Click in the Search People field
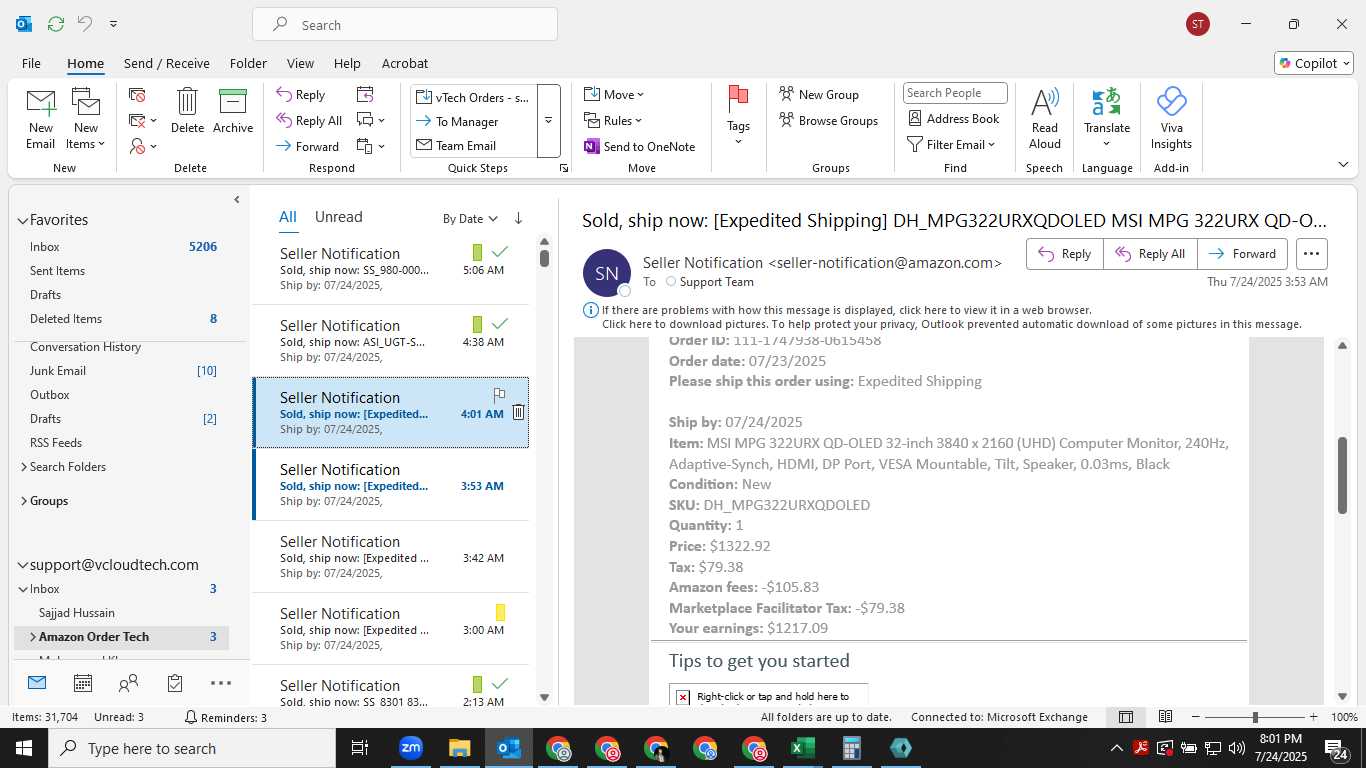 click(x=955, y=93)
